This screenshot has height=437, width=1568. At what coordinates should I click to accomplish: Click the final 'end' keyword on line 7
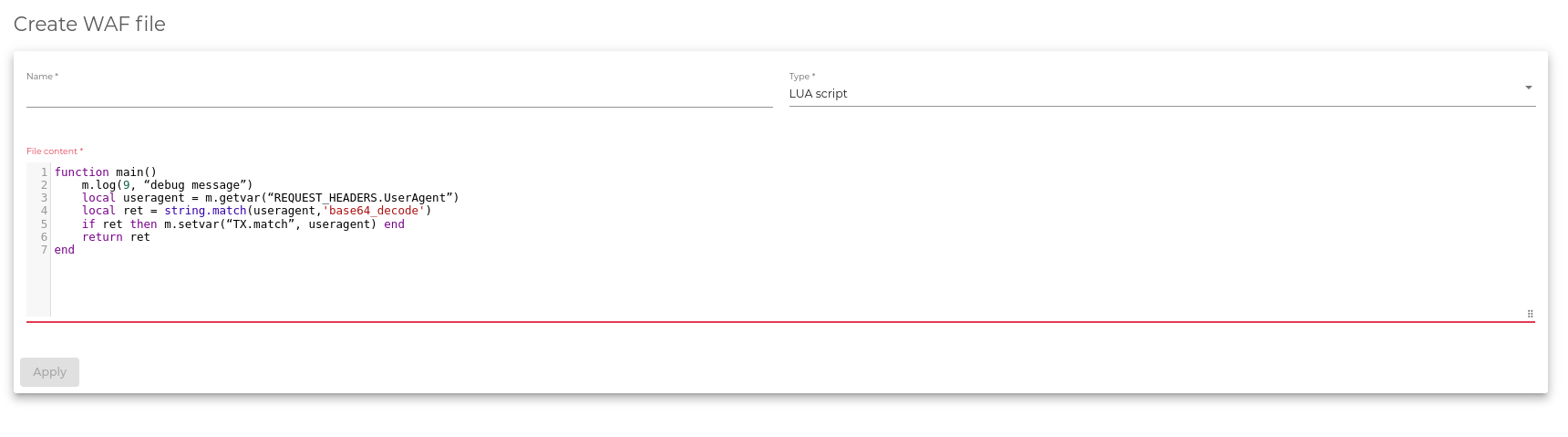click(65, 250)
